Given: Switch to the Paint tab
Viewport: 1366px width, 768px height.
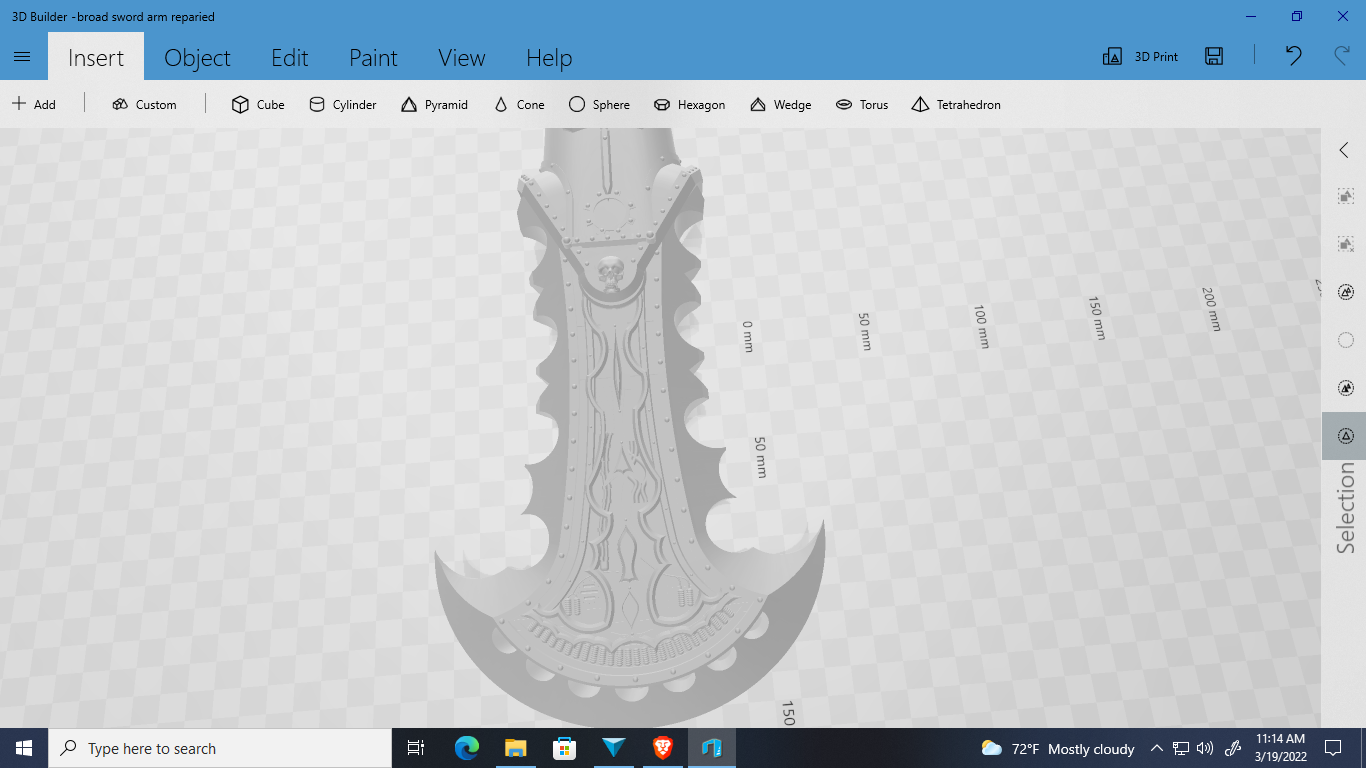Looking at the screenshot, I should coord(373,58).
